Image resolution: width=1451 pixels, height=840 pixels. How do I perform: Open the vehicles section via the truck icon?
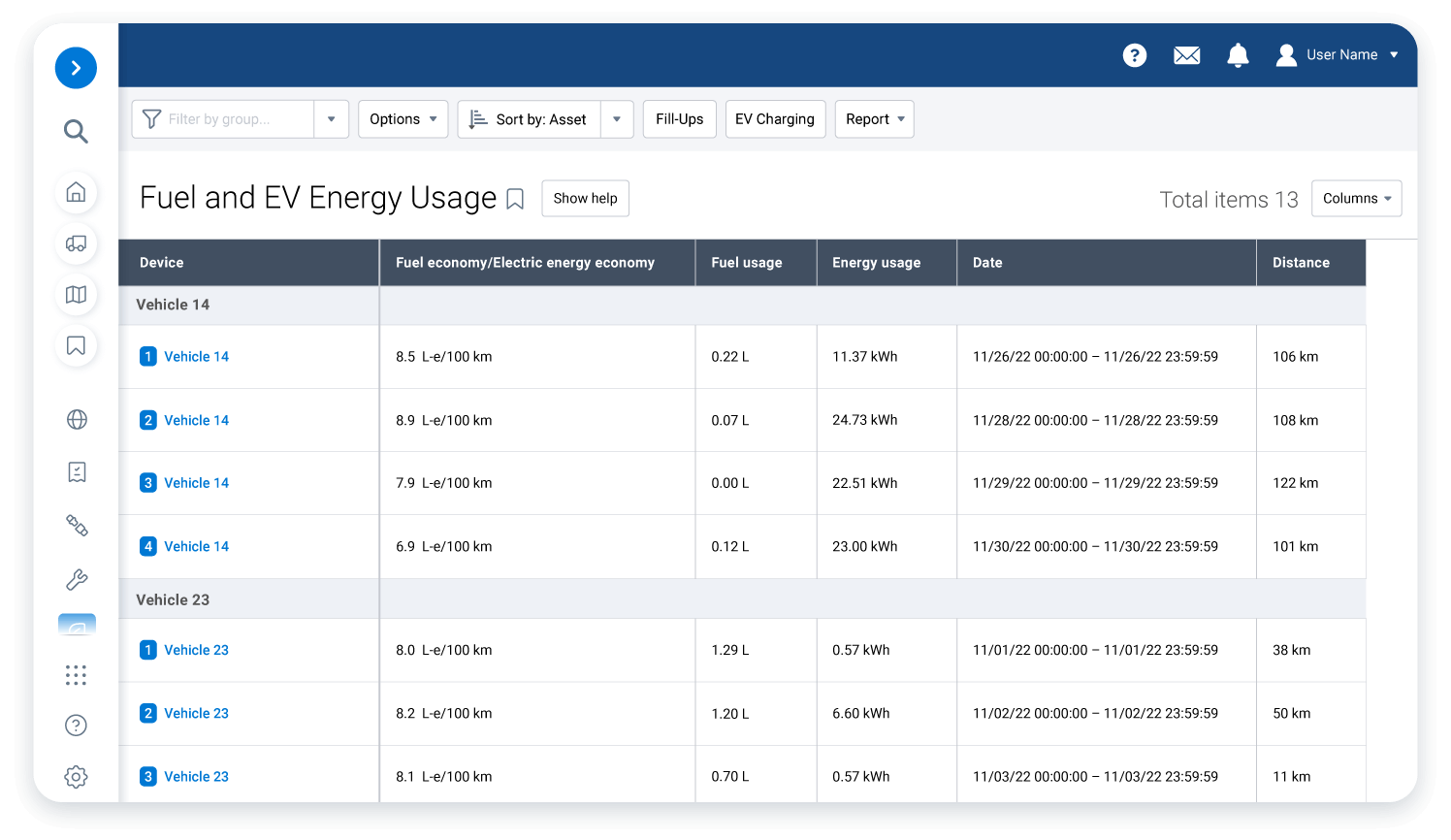(76, 244)
